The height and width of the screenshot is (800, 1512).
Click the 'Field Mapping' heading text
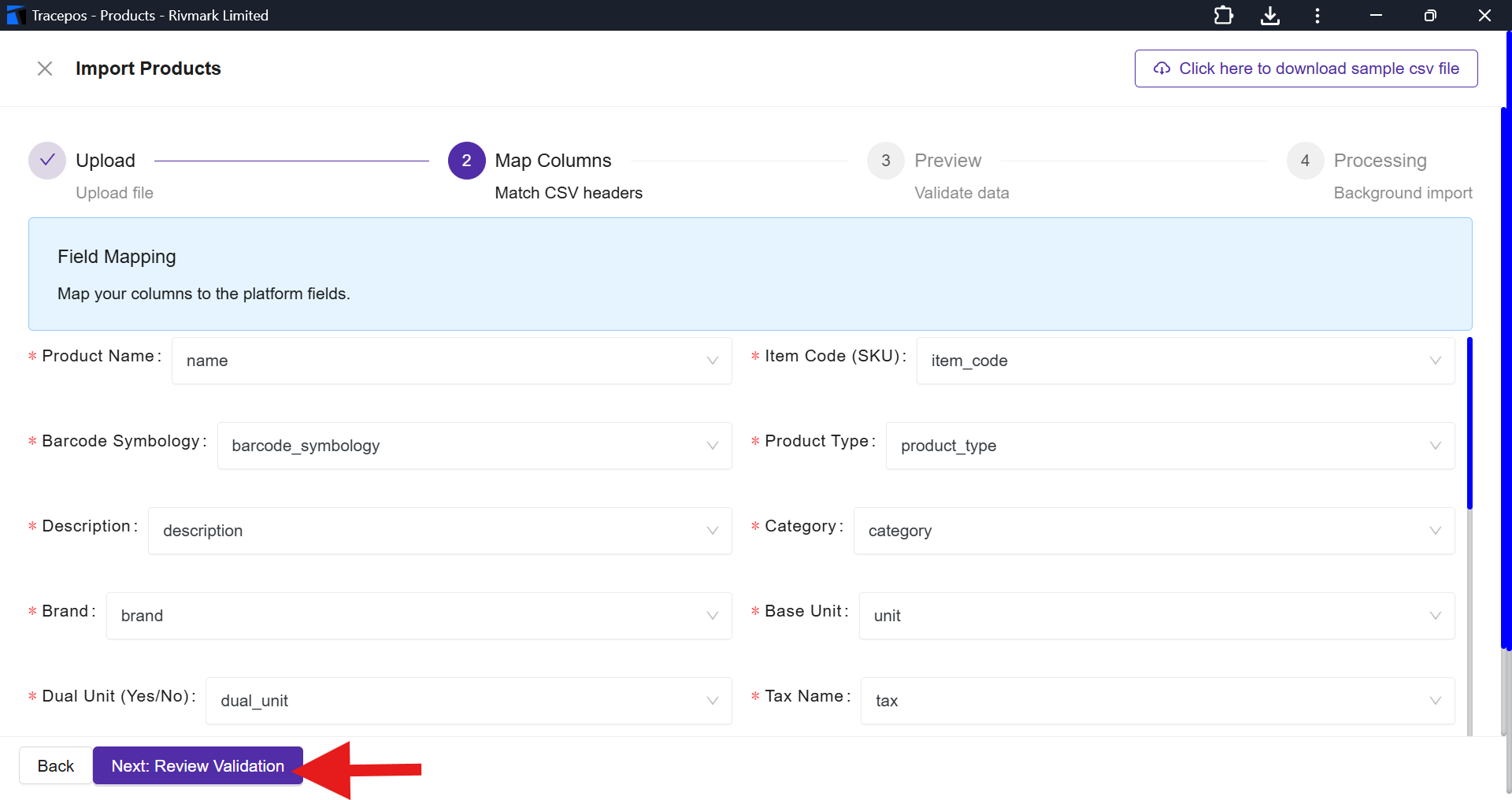coord(117,257)
